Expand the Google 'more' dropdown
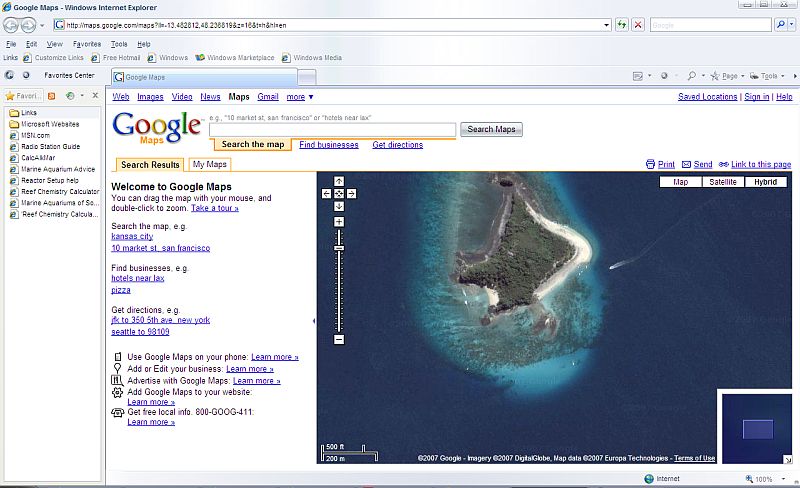 tap(300, 97)
